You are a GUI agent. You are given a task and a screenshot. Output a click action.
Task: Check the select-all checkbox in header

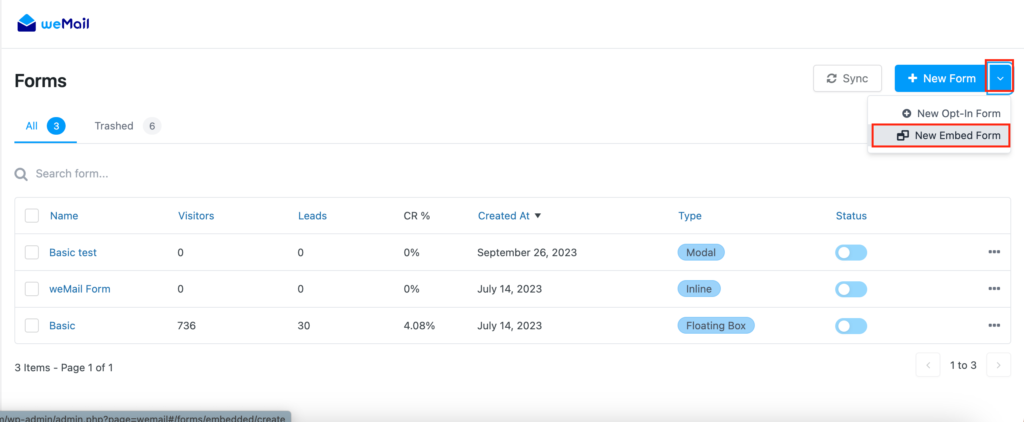(x=32, y=216)
